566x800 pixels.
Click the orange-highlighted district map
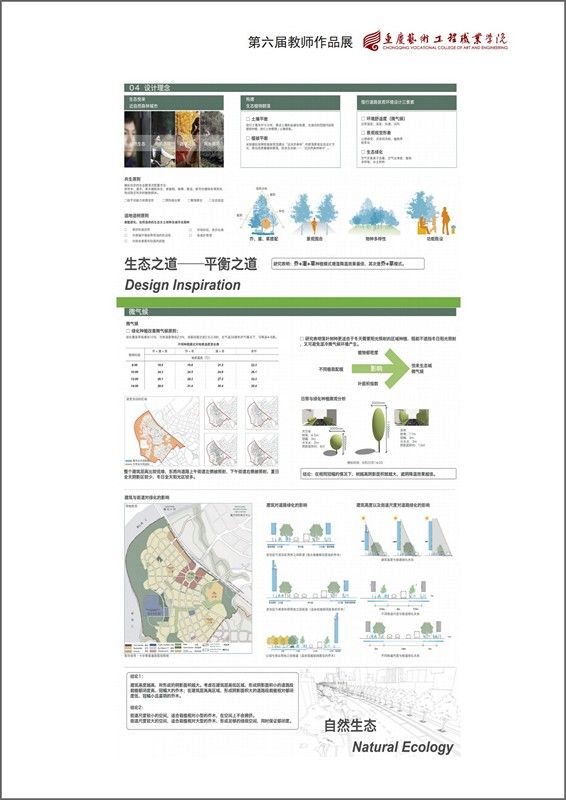162,431
